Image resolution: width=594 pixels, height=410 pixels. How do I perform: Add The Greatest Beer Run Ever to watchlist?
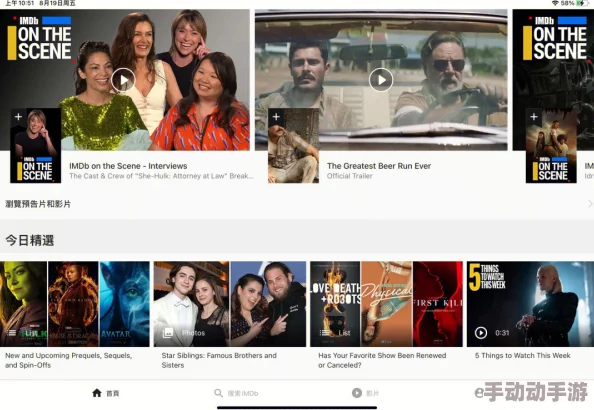point(276,117)
